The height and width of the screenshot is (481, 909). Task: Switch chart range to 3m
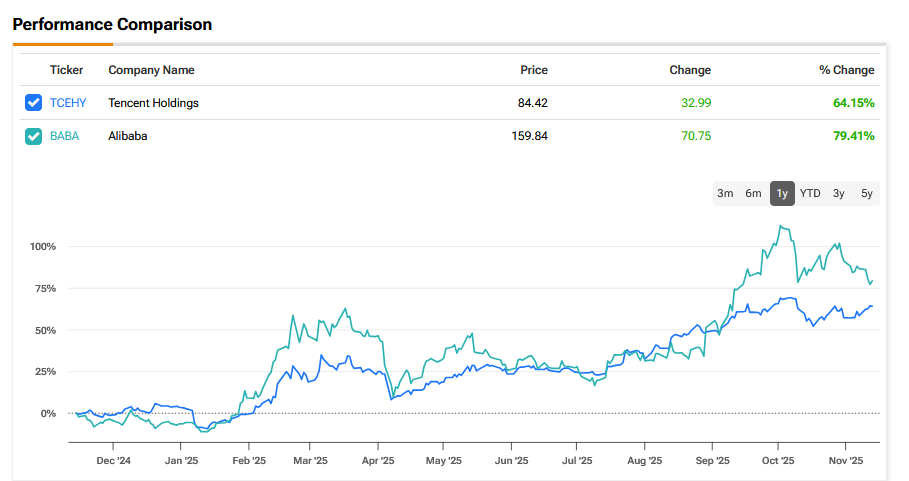(x=725, y=193)
